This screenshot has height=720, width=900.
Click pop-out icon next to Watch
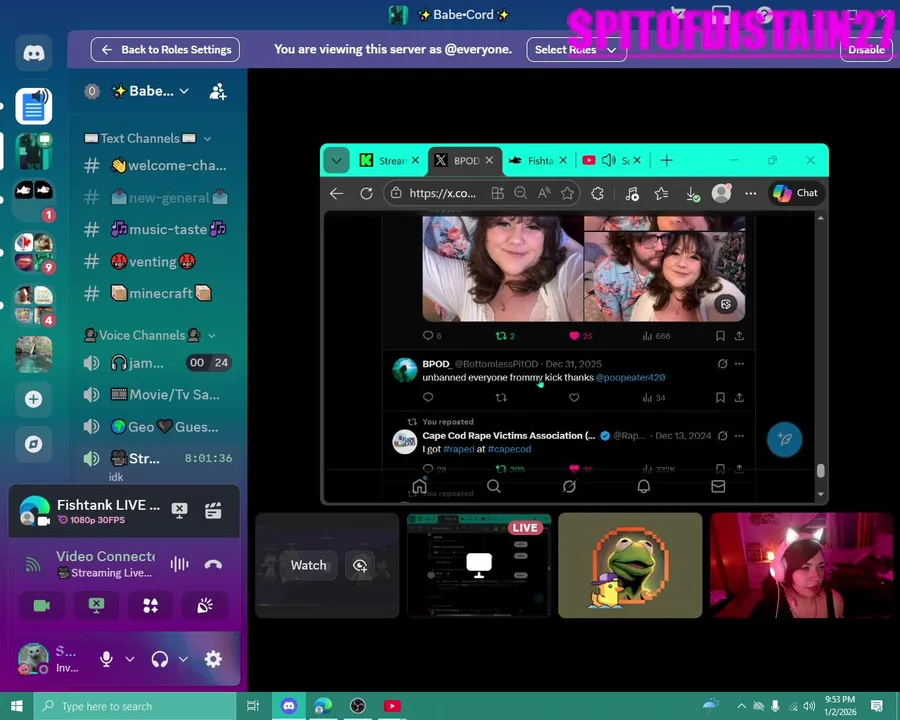360,565
